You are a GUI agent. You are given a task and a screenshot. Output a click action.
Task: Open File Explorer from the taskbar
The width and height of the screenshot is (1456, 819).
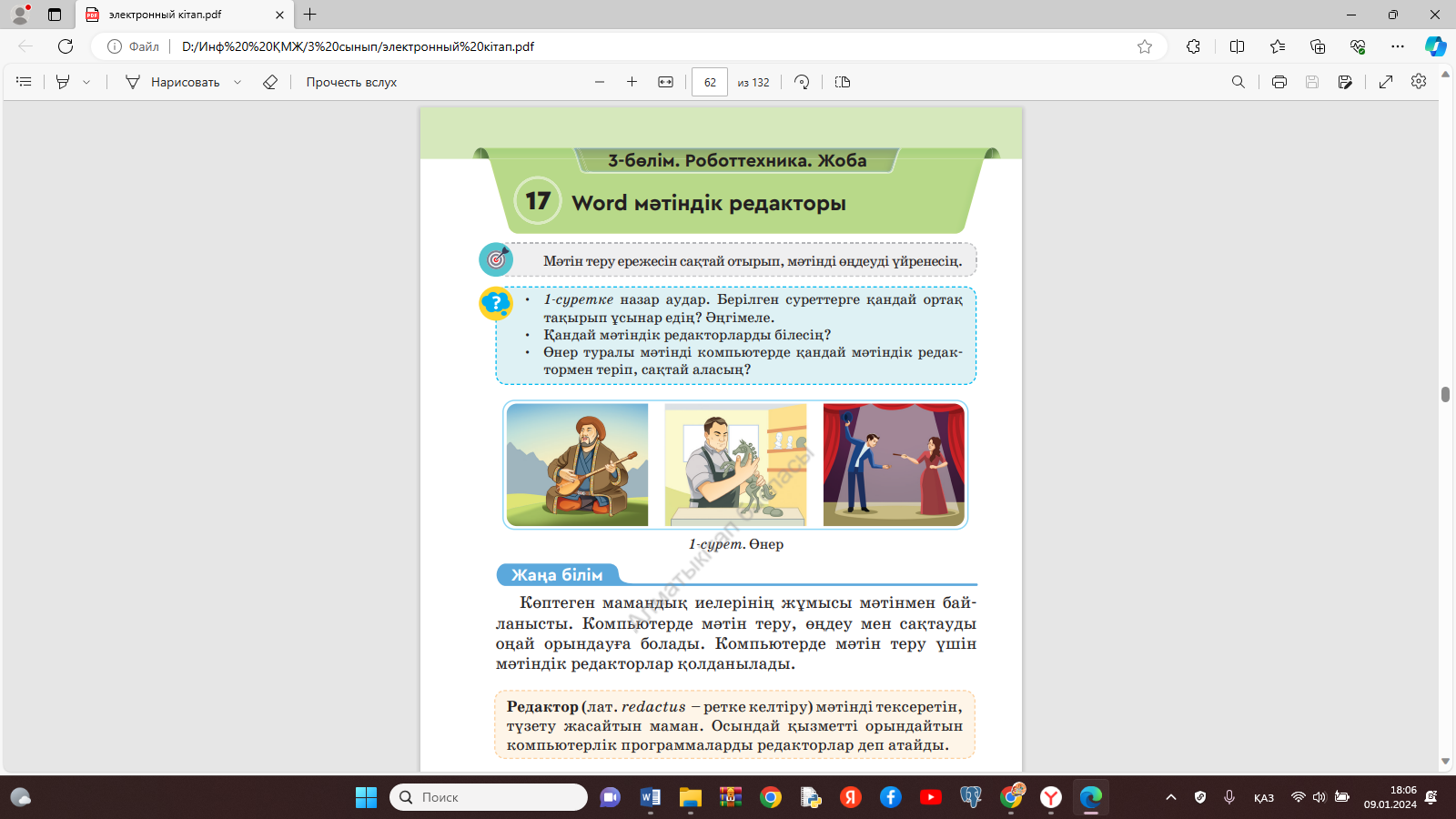(x=691, y=797)
